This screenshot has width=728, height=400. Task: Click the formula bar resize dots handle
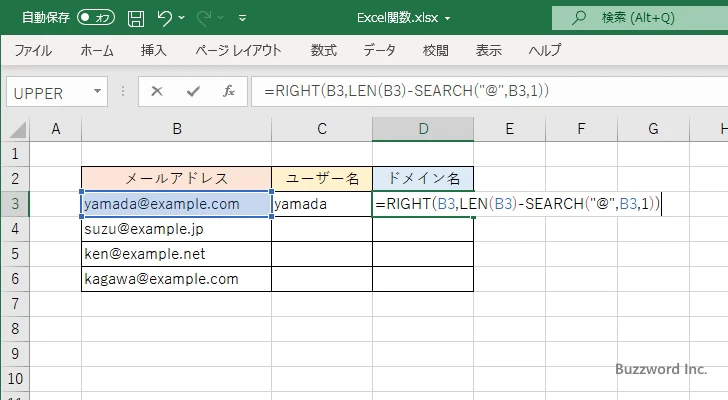(123, 91)
